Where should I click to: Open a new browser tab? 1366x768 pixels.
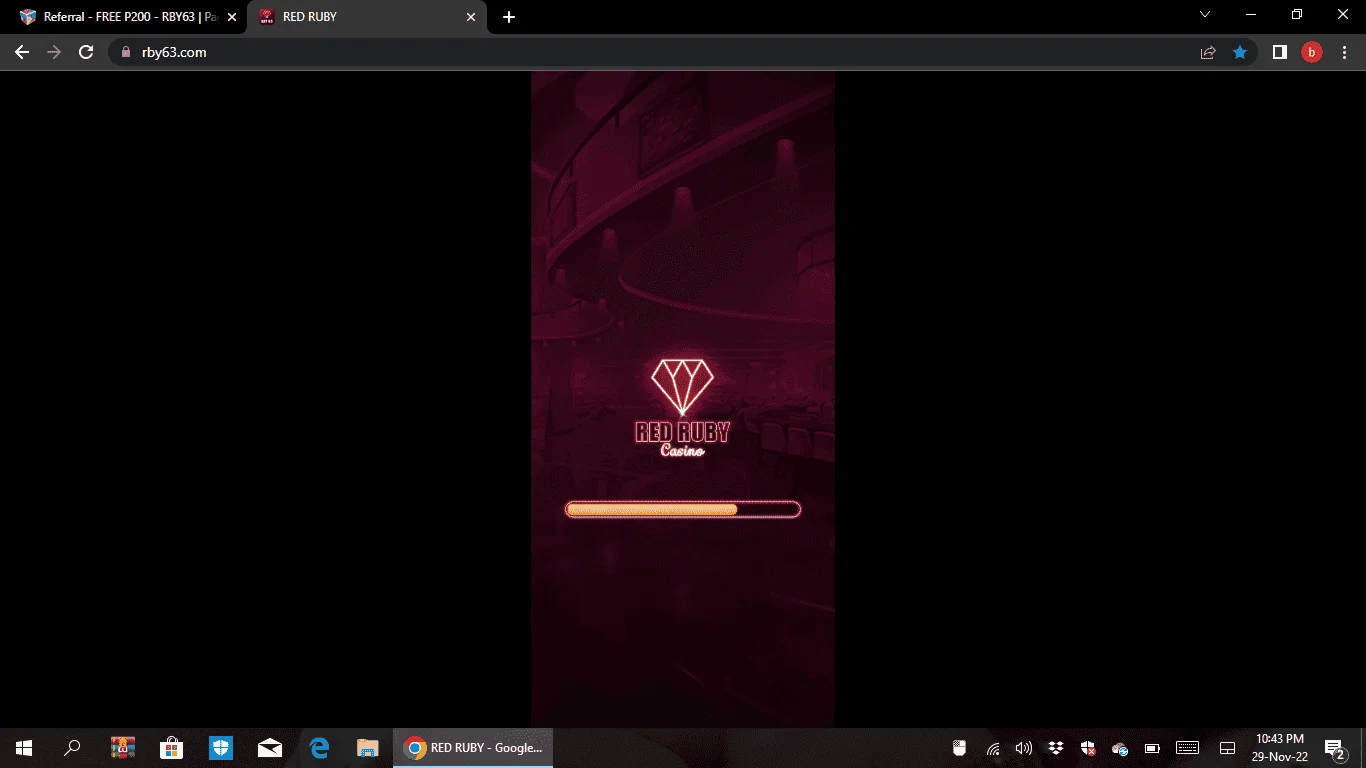click(509, 17)
